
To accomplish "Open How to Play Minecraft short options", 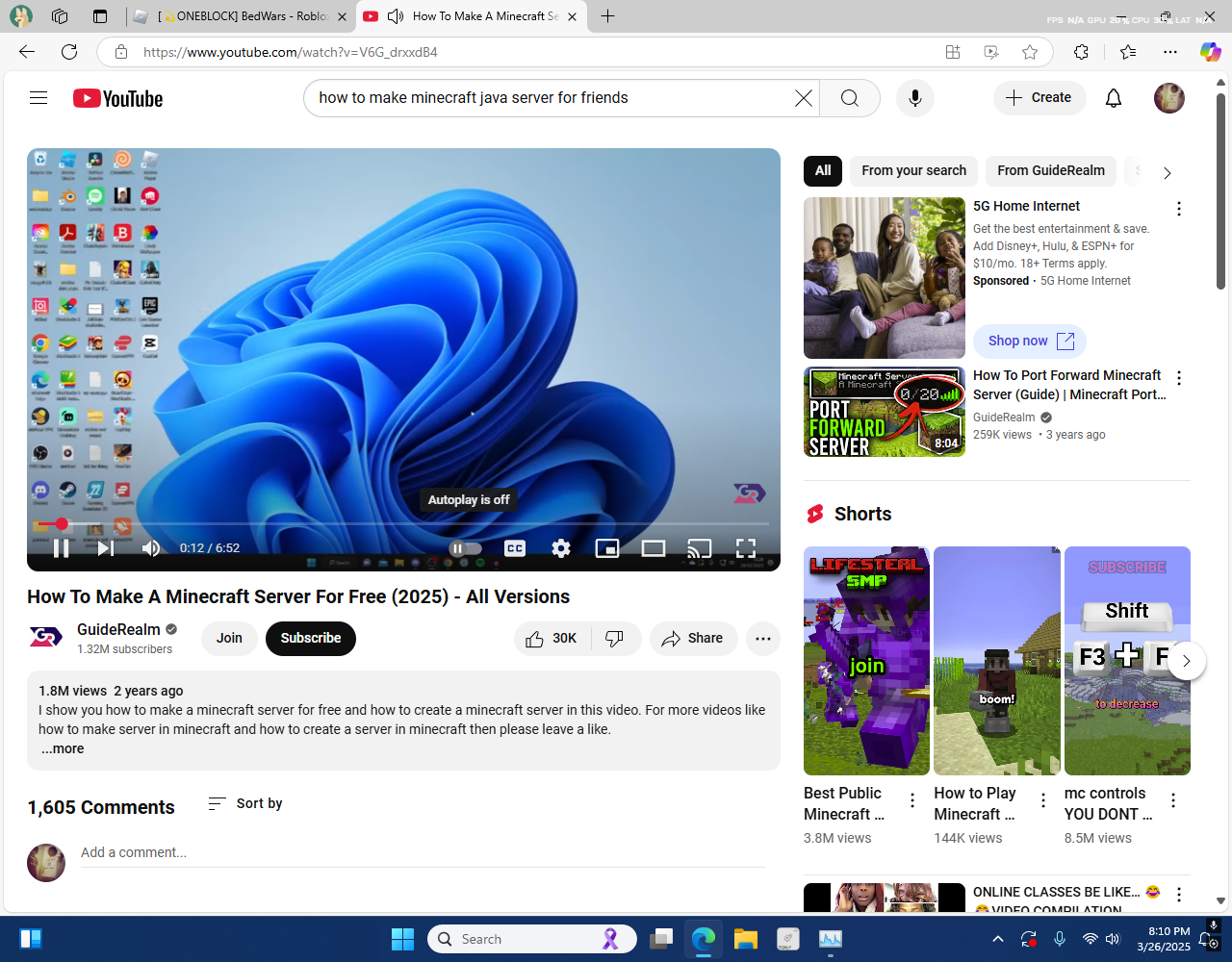I will click(x=1043, y=800).
